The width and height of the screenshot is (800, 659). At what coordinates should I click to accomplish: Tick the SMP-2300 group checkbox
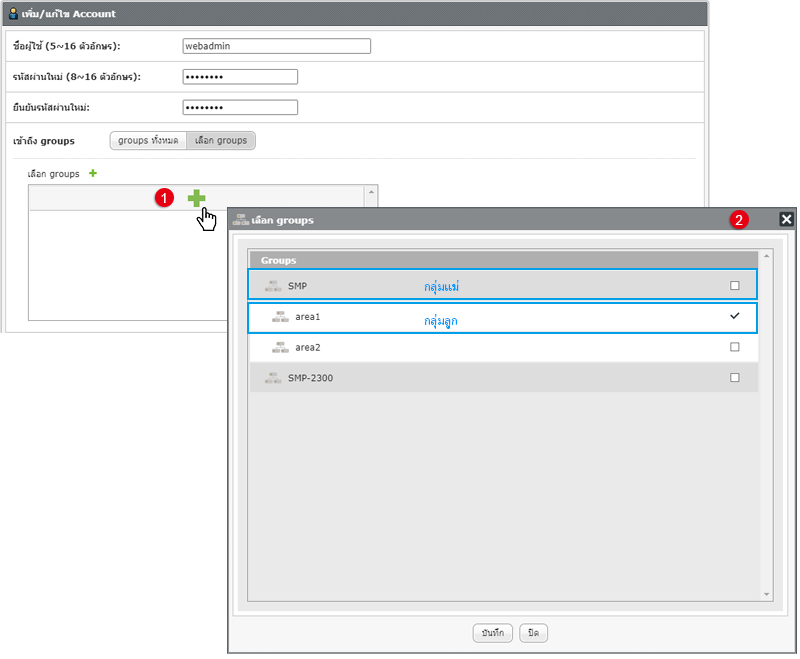tap(735, 377)
